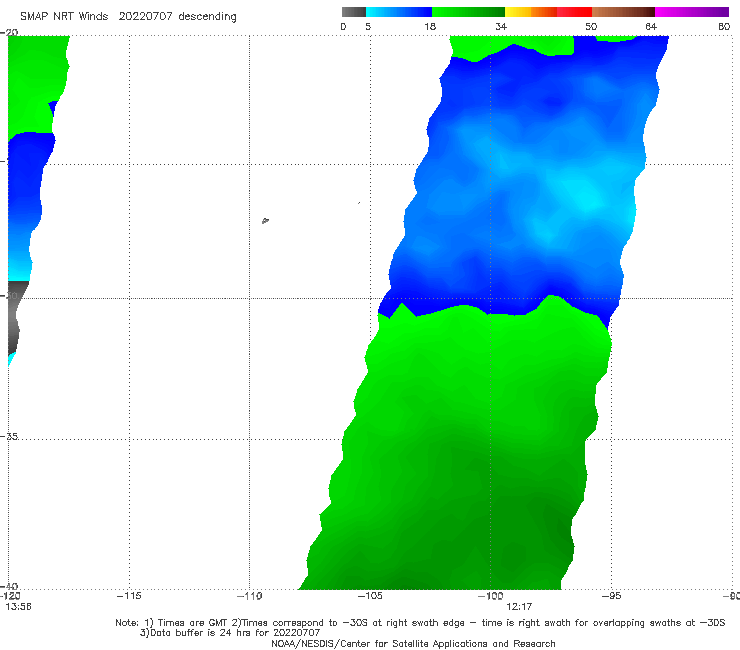Pick the yellow-orange segment of the color bar
740x650 pixels.
(531, 12)
